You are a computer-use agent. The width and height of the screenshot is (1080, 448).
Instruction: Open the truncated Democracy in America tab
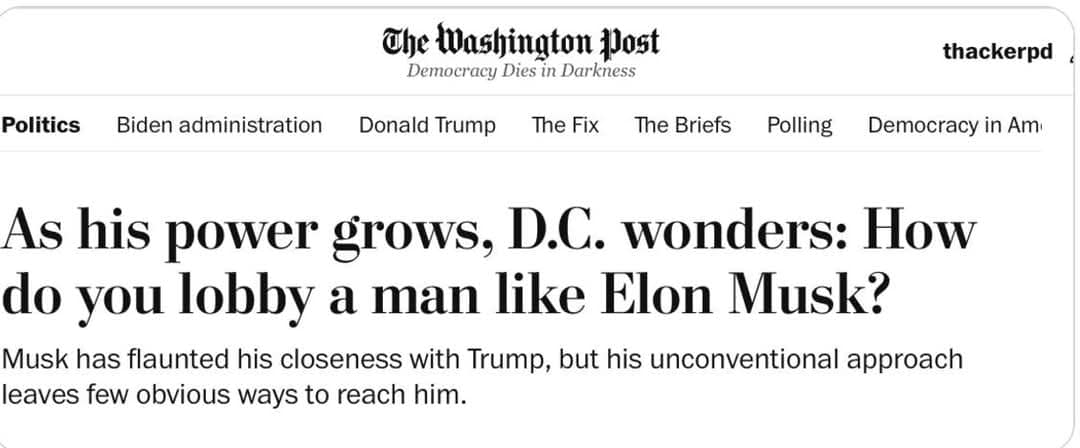pyautogui.click(x=954, y=125)
